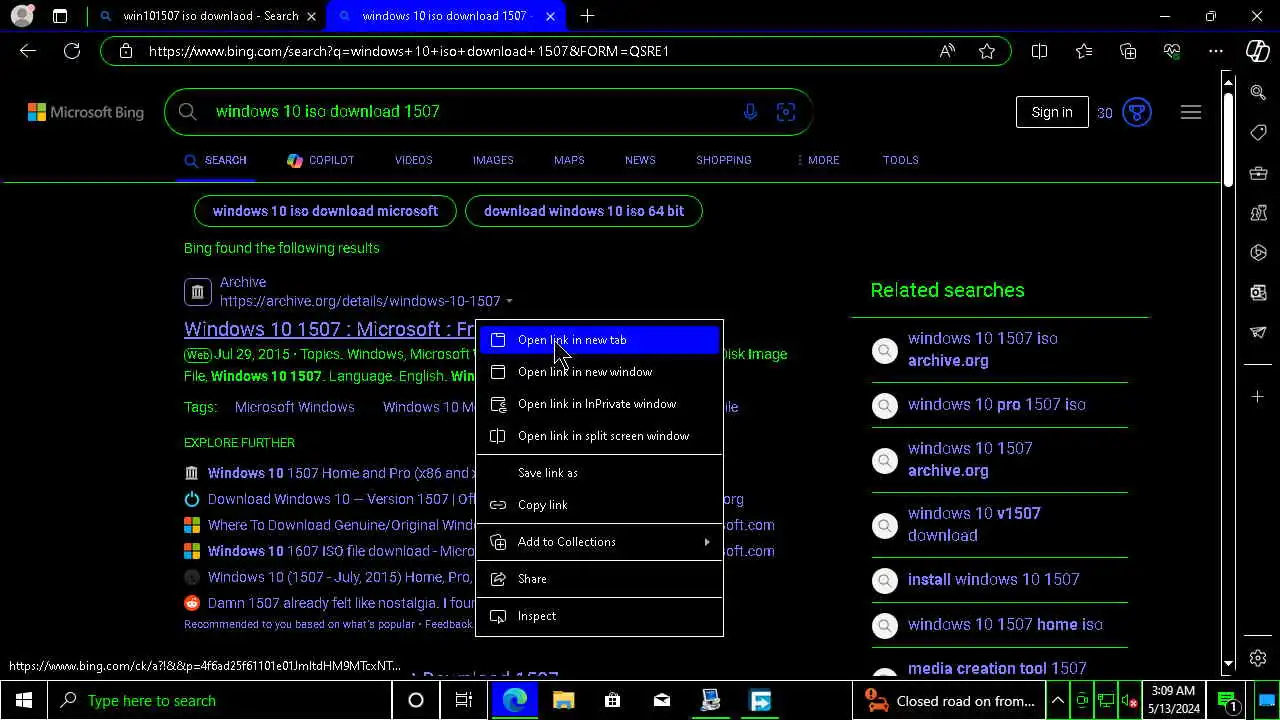Switch to the SHOPPING search tab
This screenshot has height=720, width=1280.
coord(724,160)
